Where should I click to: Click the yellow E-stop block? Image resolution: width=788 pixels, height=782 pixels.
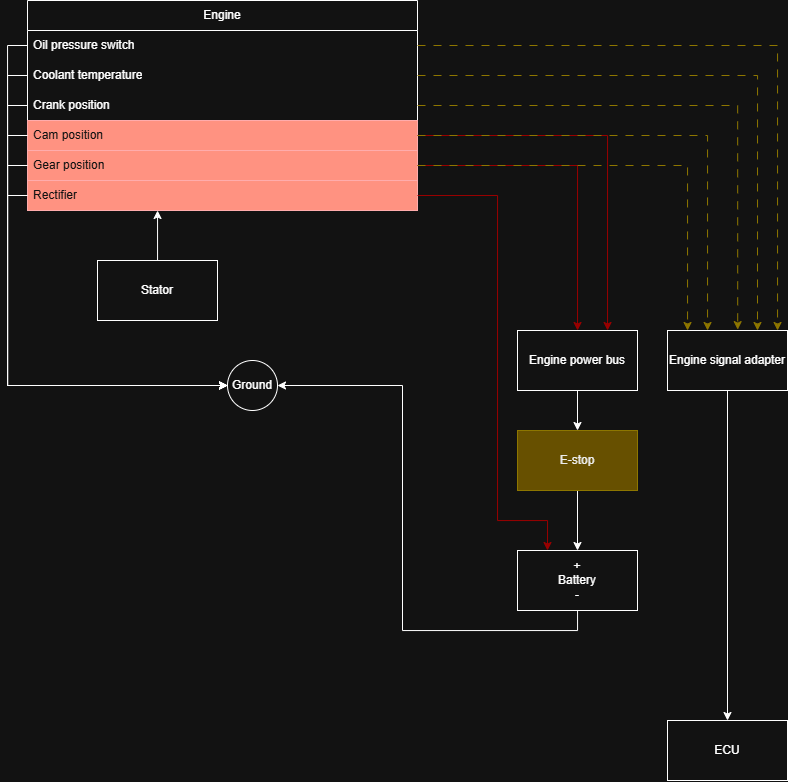(577, 460)
